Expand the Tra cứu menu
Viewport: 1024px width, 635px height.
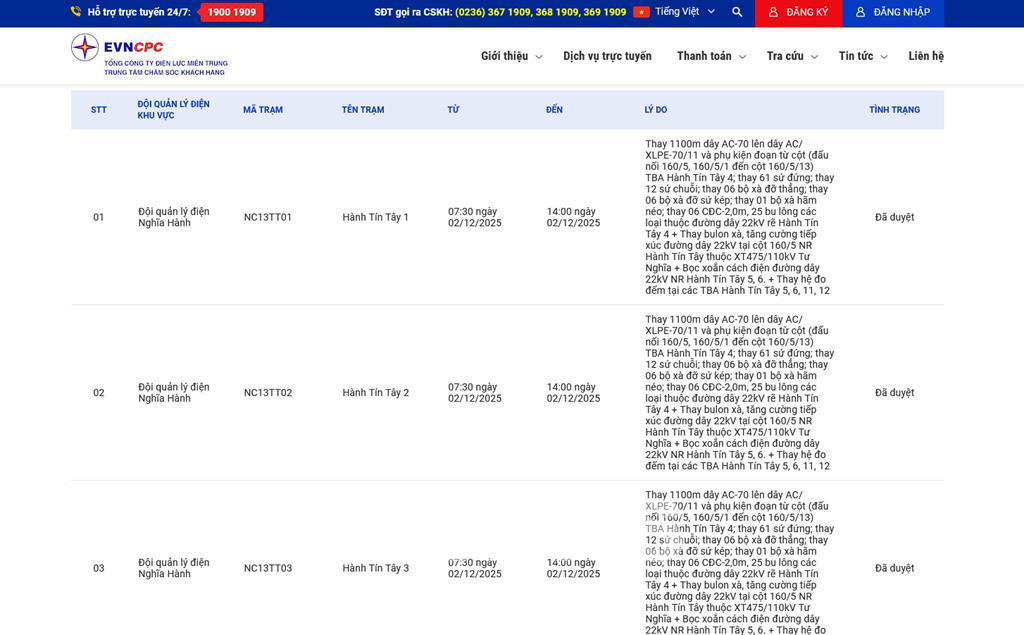click(792, 56)
